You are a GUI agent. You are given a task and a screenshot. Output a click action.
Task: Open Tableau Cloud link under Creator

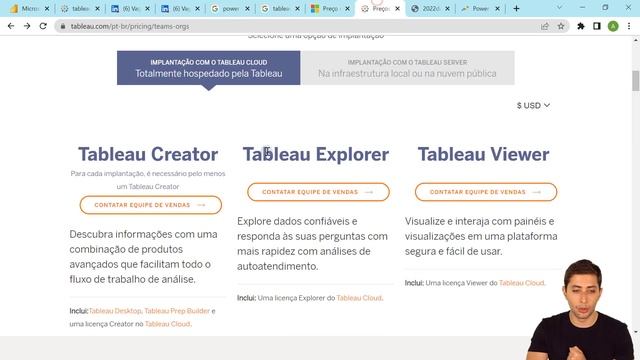(x=167, y=324)
